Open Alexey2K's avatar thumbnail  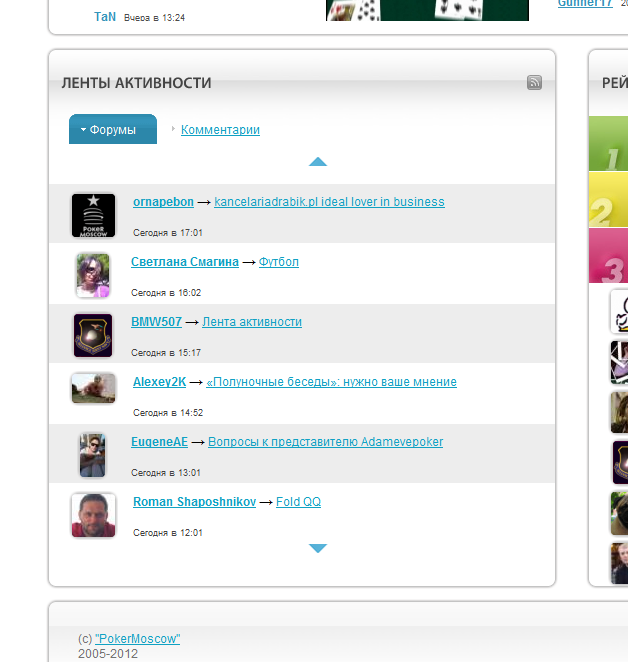[x=93, y=388]
